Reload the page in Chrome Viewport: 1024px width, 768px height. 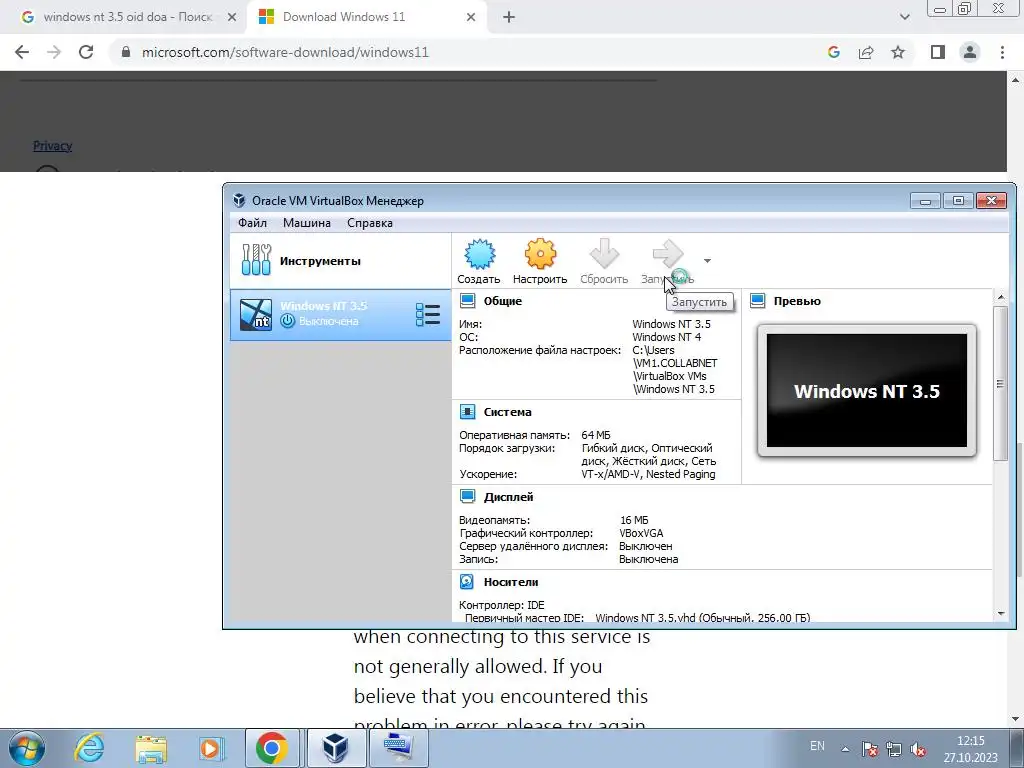tap(86, 52)
